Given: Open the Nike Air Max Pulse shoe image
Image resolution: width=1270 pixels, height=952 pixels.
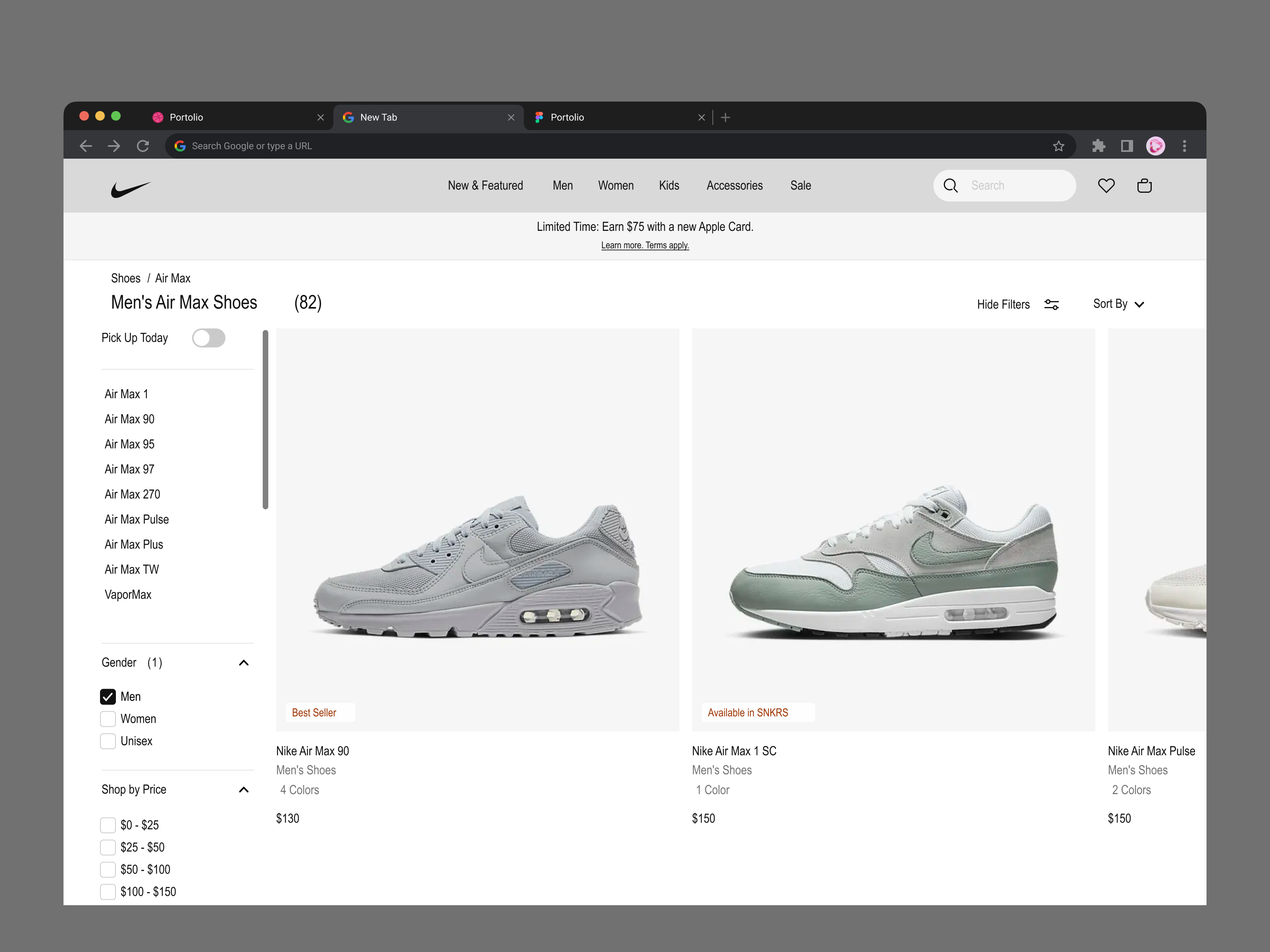Looking at the screenshot, I should [x=1157, y=530].
